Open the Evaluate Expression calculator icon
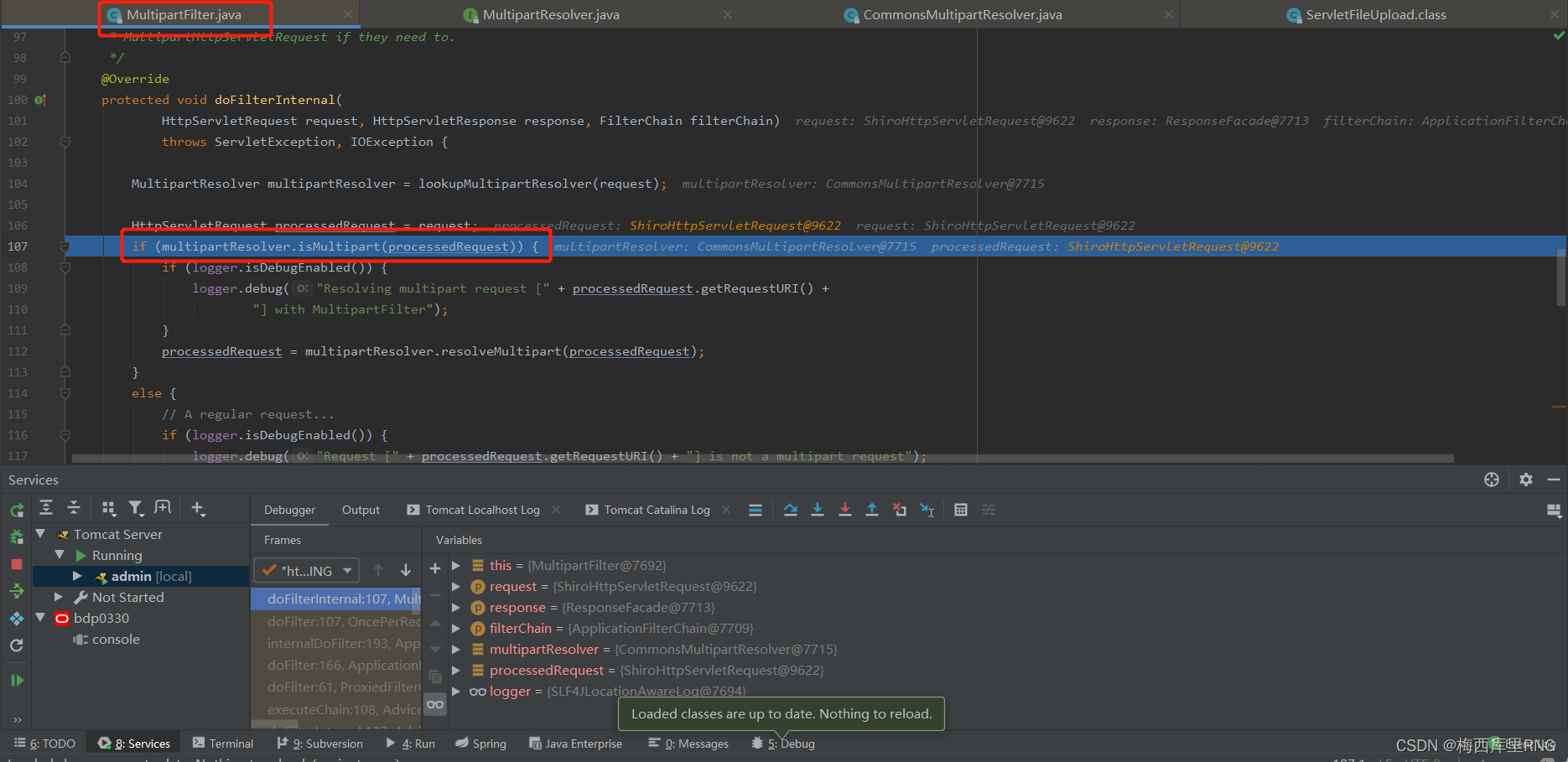Viewport: 1568px width, 762px height. [x=961, y=510]
